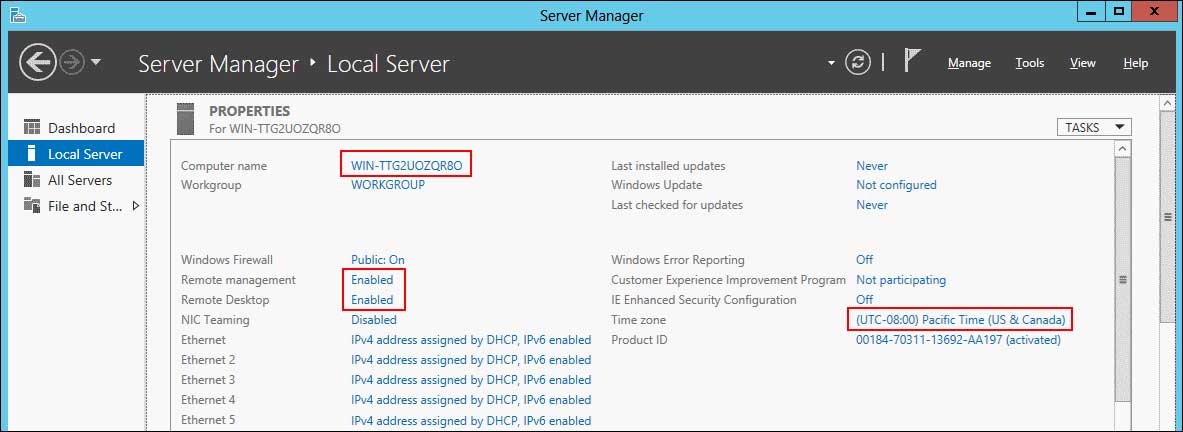Screen dimensions: 1183x432
Task: Open the Tools menu
Action: (1029, 63)
